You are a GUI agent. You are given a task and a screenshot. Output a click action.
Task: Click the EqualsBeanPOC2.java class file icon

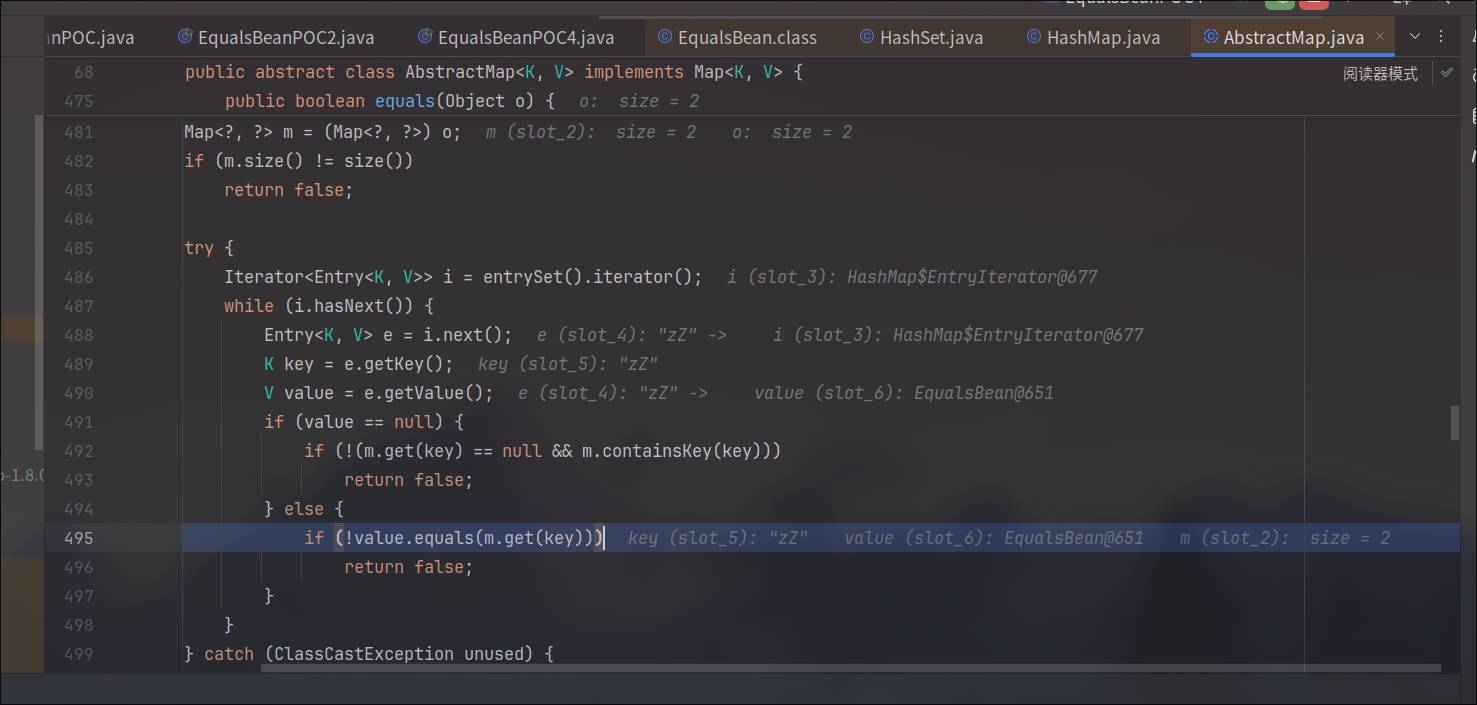tap(185, 37)
